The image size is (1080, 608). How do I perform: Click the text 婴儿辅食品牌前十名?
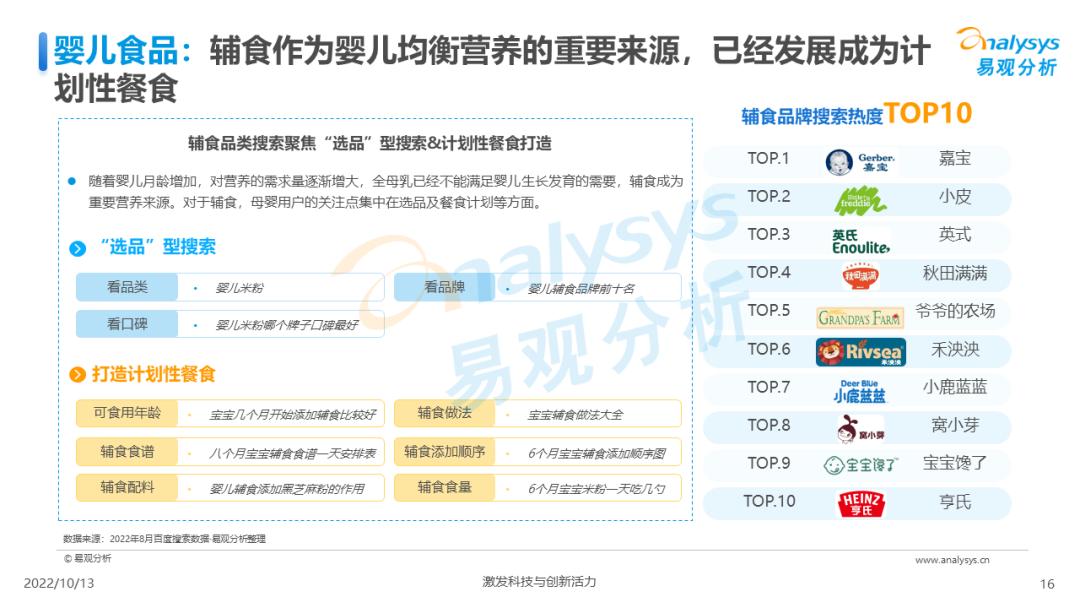click(581, 289)
